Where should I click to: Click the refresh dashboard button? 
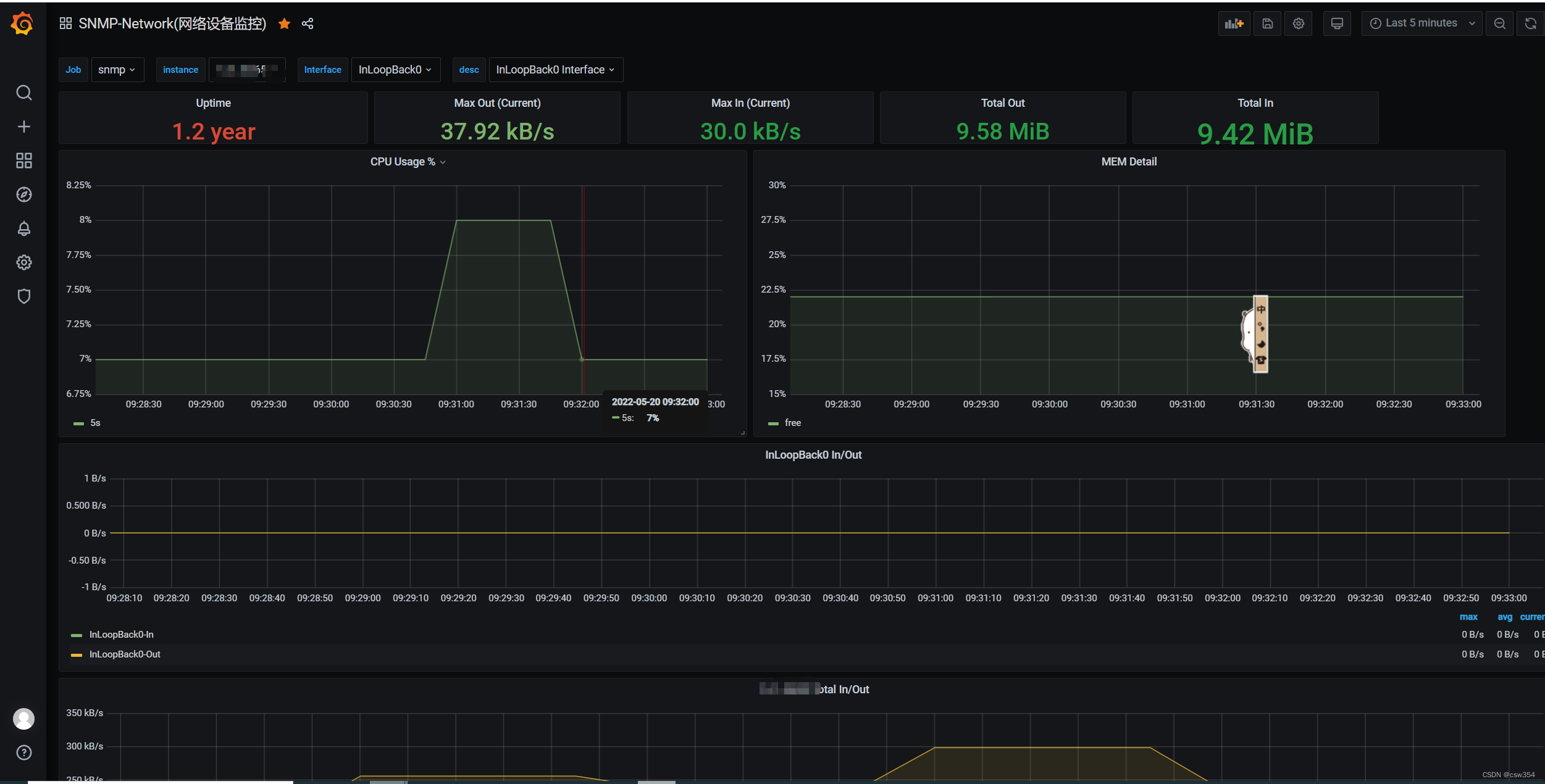pos(1530,23)
